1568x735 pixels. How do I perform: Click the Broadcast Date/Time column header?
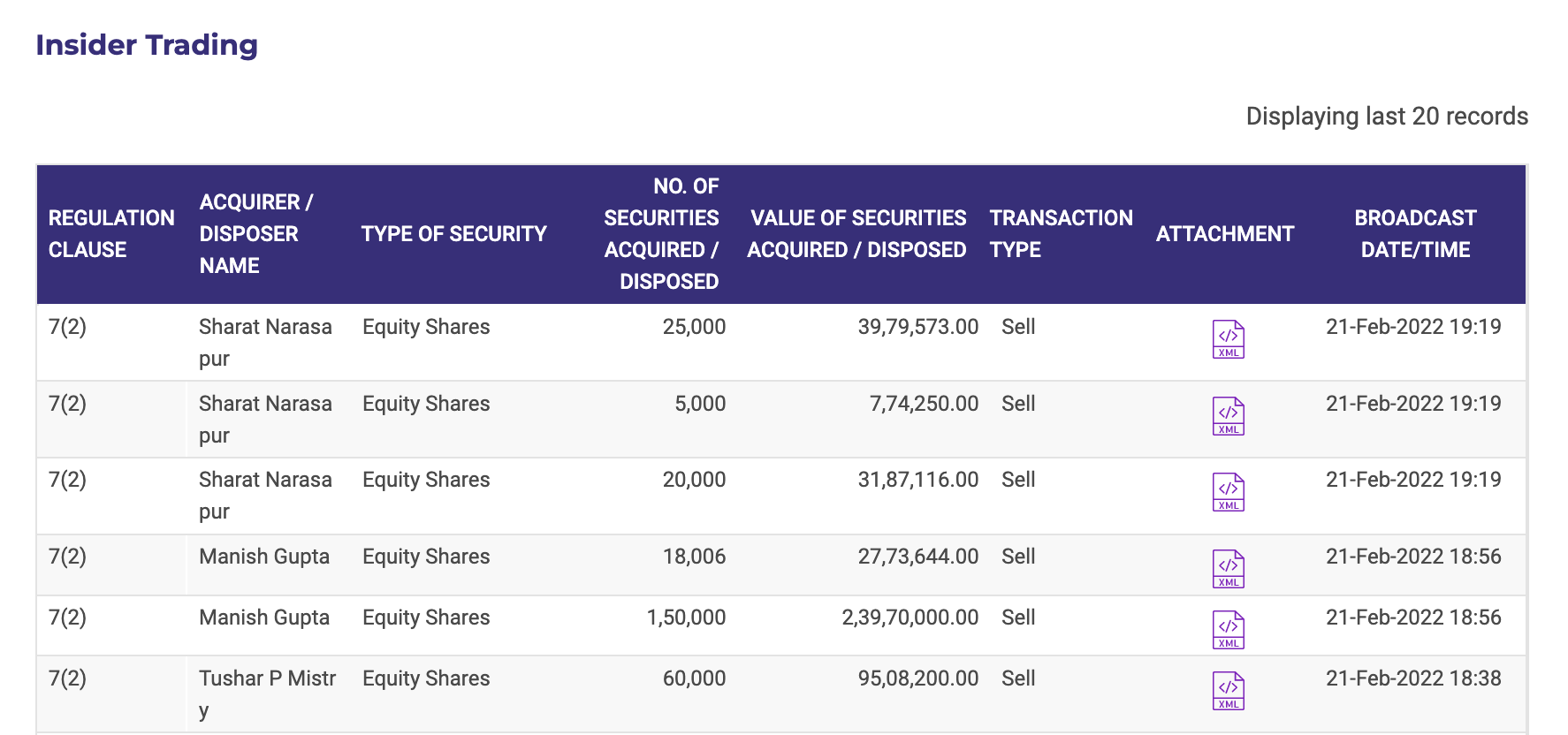1414,234
